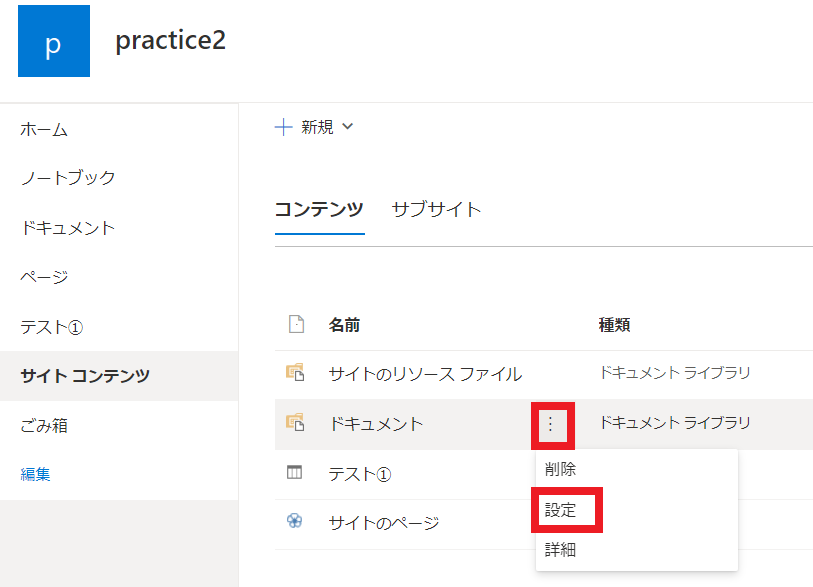The image size is (813, 587).
Task: Expand the 新規 dropdown chevron
Action: 347,127
